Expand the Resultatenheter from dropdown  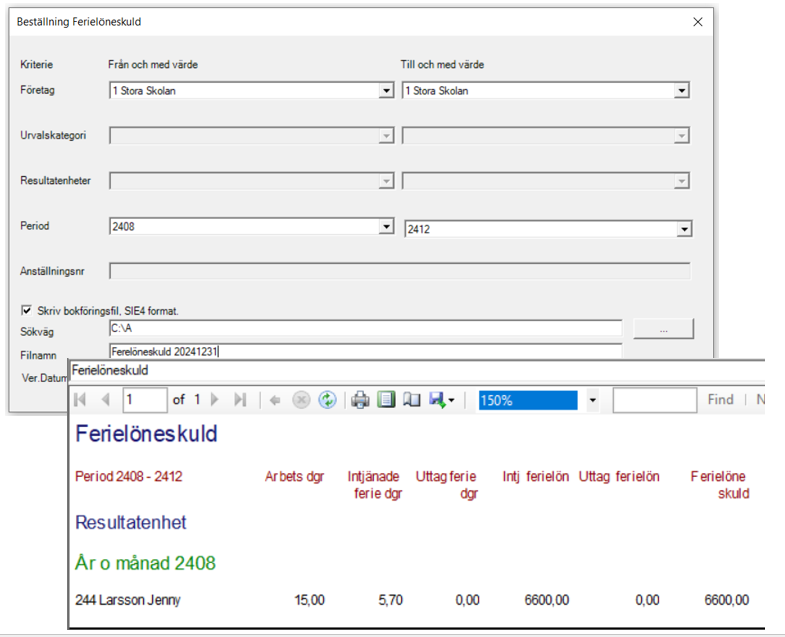pyautogui.click(x=386, y=181)
